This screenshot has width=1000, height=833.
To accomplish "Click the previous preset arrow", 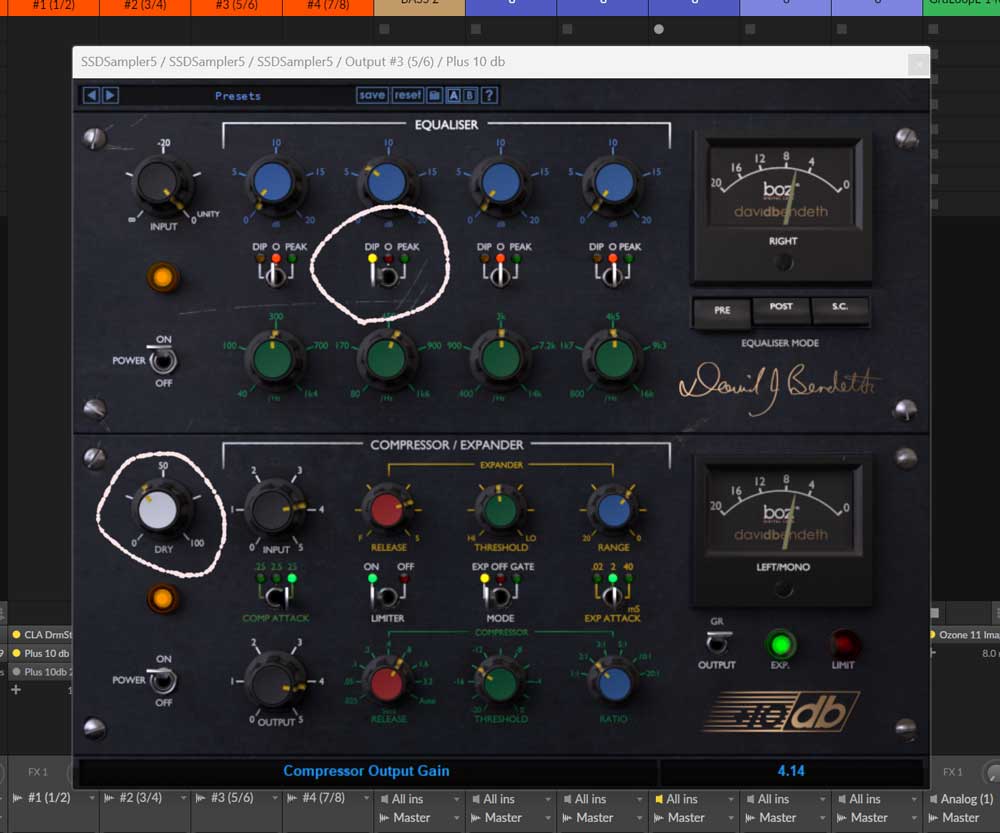I will [92, 96].
